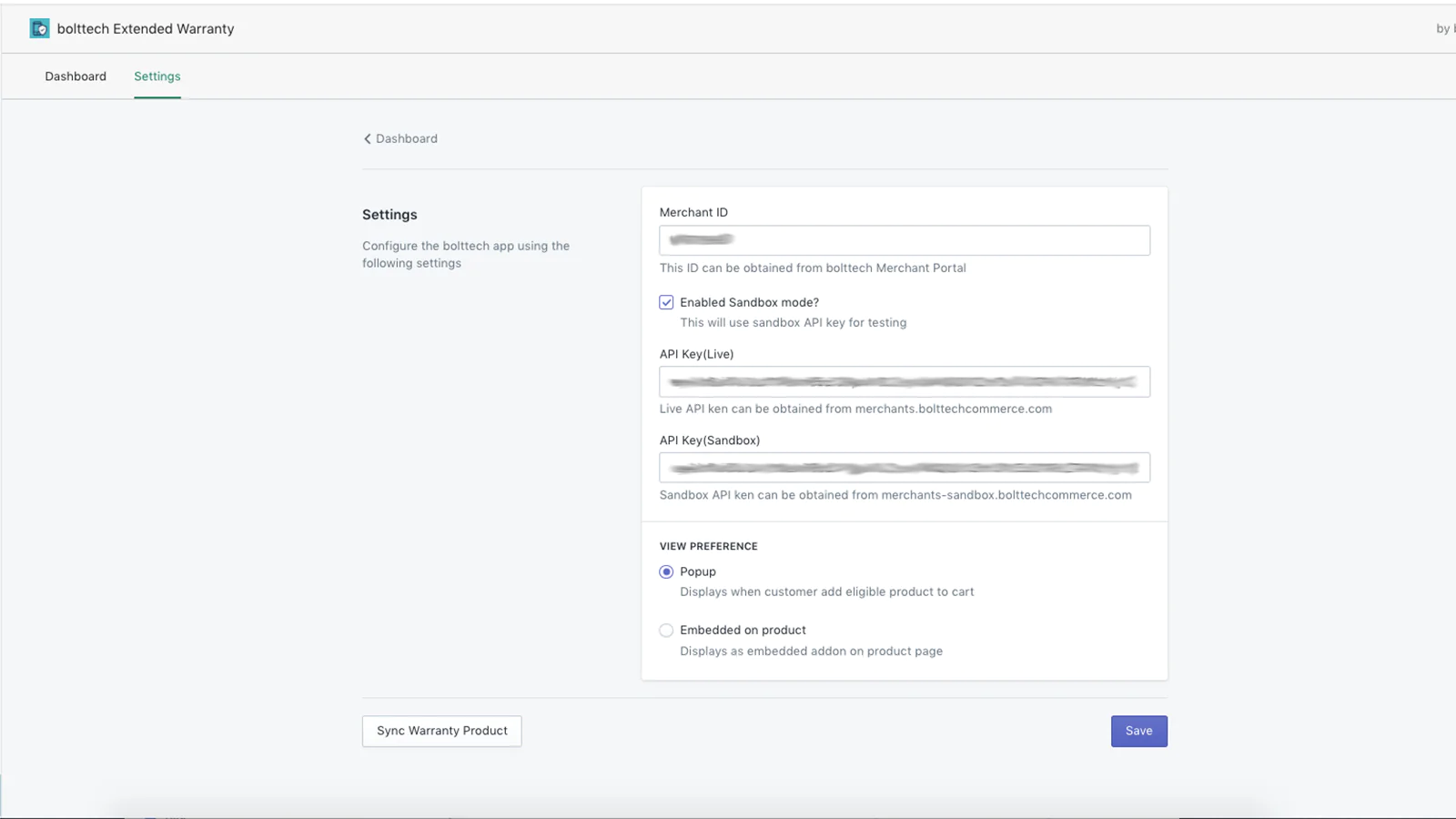Screen dimensions: 1456x819
Task: Click the API Key(Sandbox) input field
Action: (x=905, y=468)
